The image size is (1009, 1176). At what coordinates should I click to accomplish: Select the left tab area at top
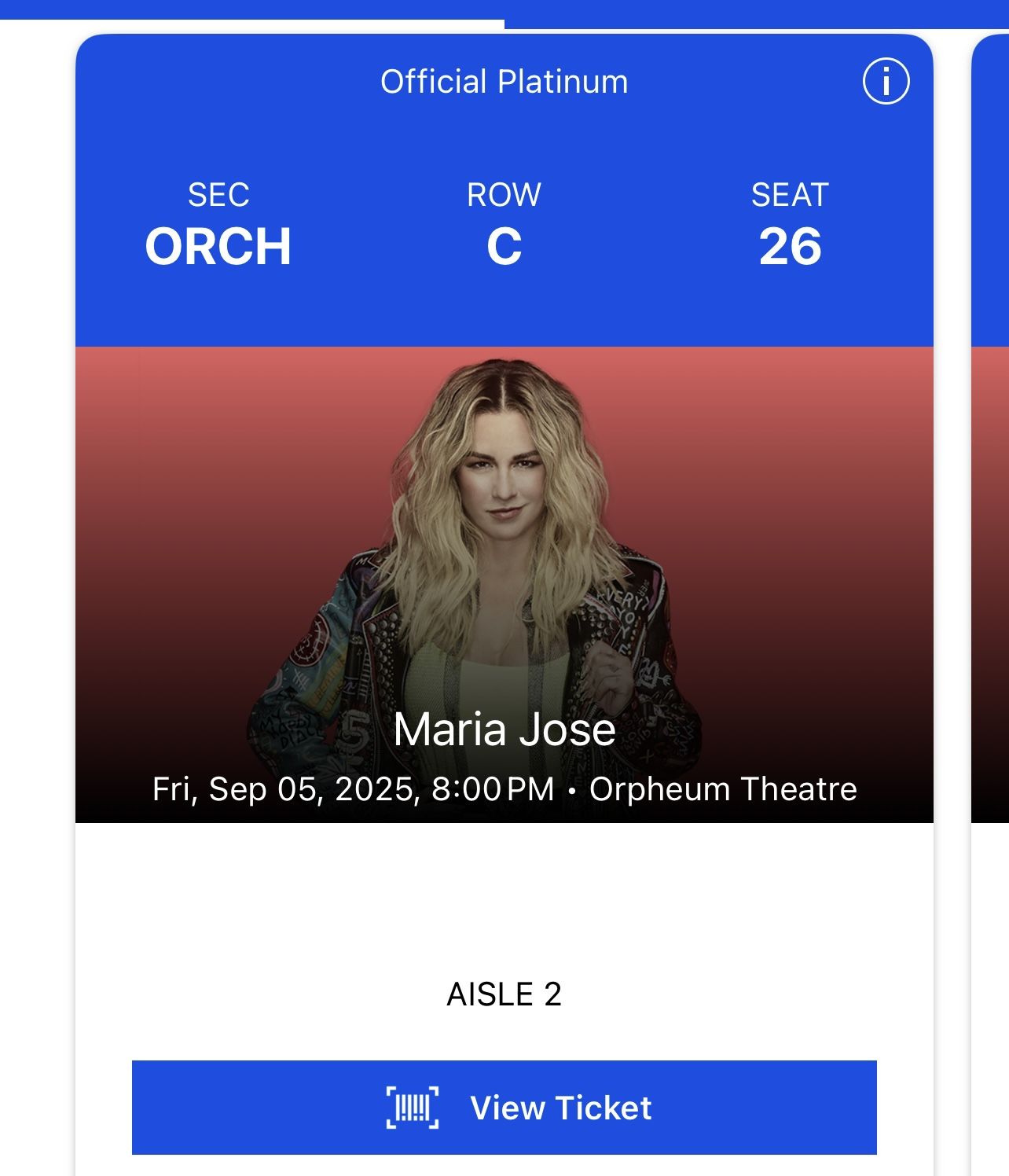[x=251, y=9]
